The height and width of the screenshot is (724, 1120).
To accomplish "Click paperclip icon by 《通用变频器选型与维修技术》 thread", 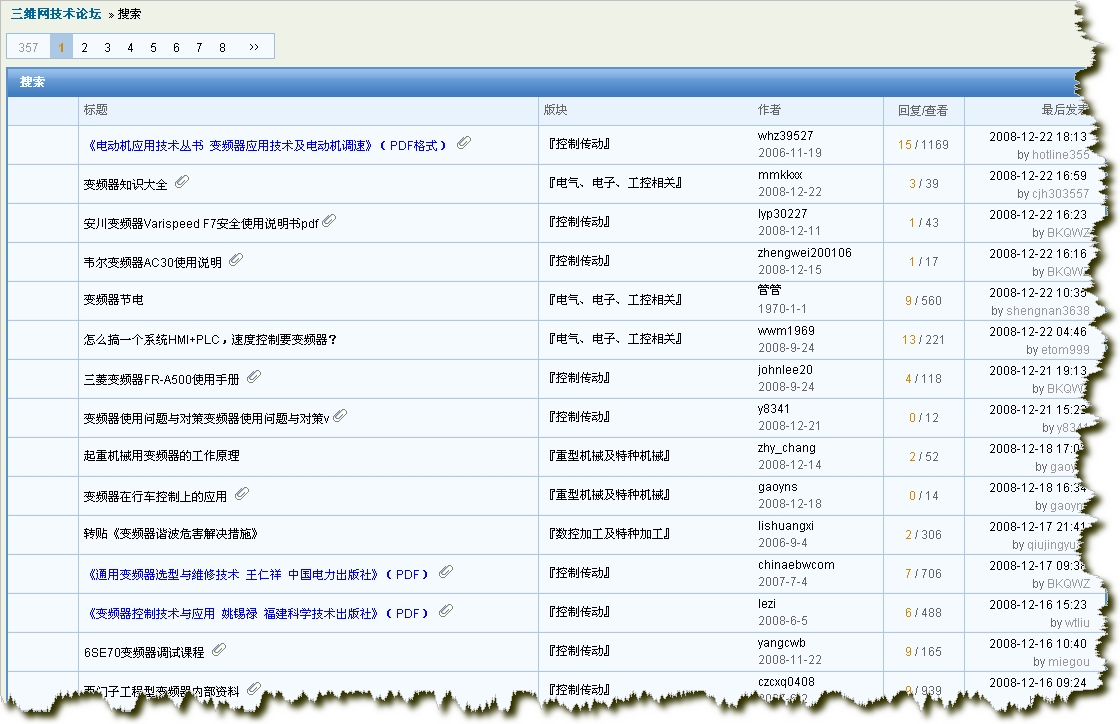I will (446, 572).
